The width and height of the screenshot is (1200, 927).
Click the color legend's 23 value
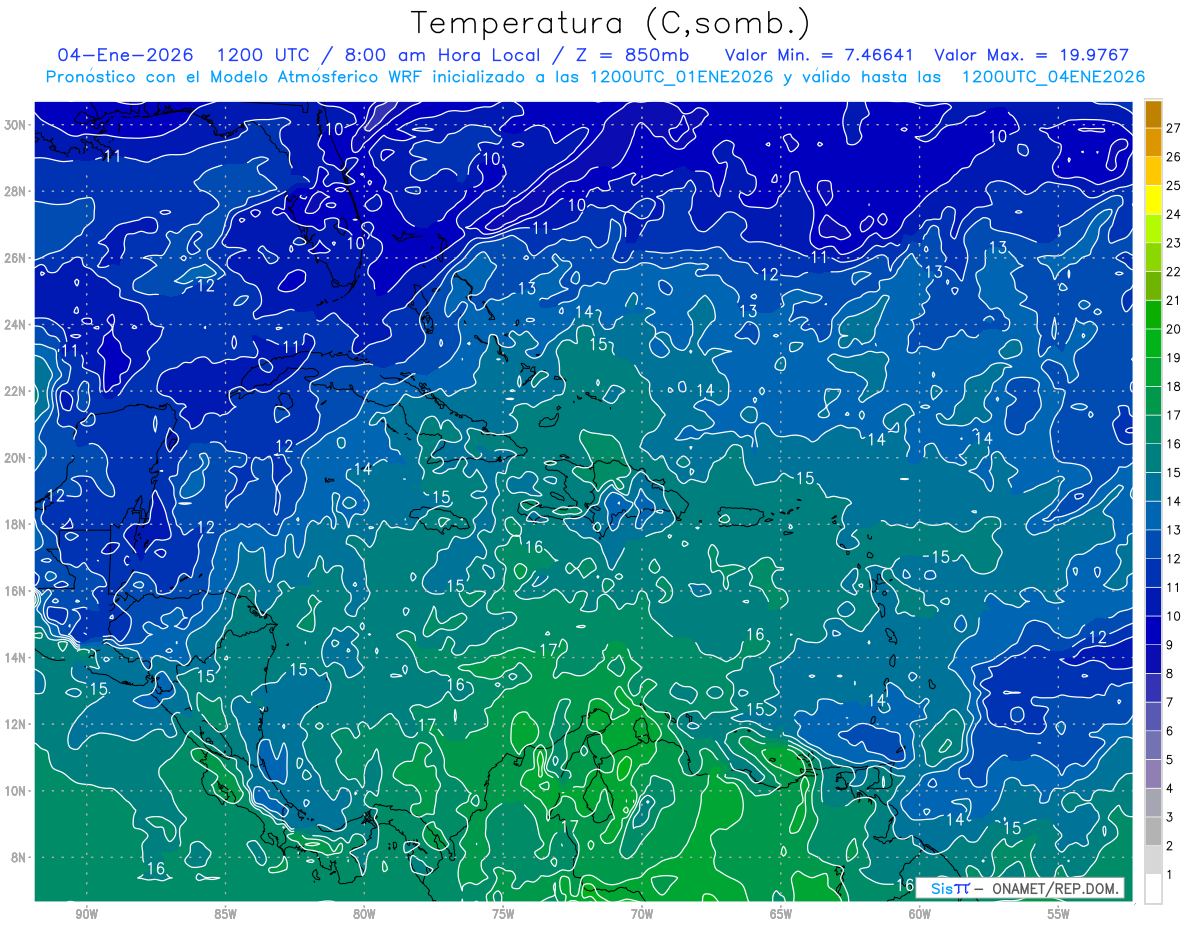[x=1173, y=243]
